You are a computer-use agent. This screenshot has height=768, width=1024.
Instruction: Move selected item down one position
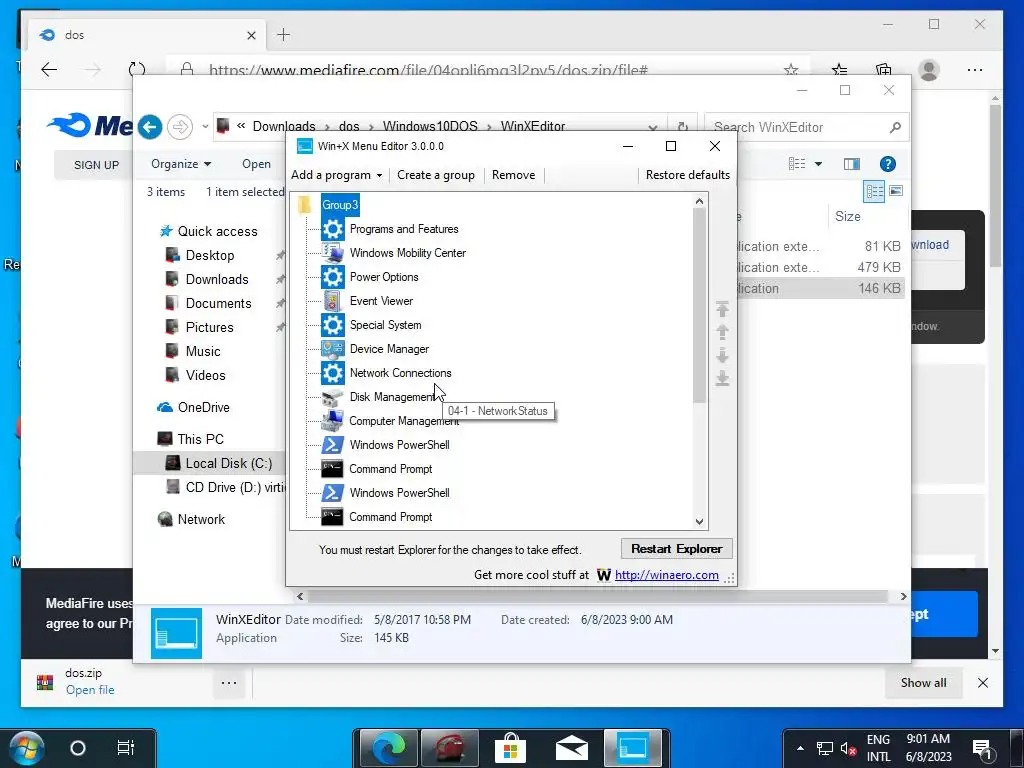(722, 355)
